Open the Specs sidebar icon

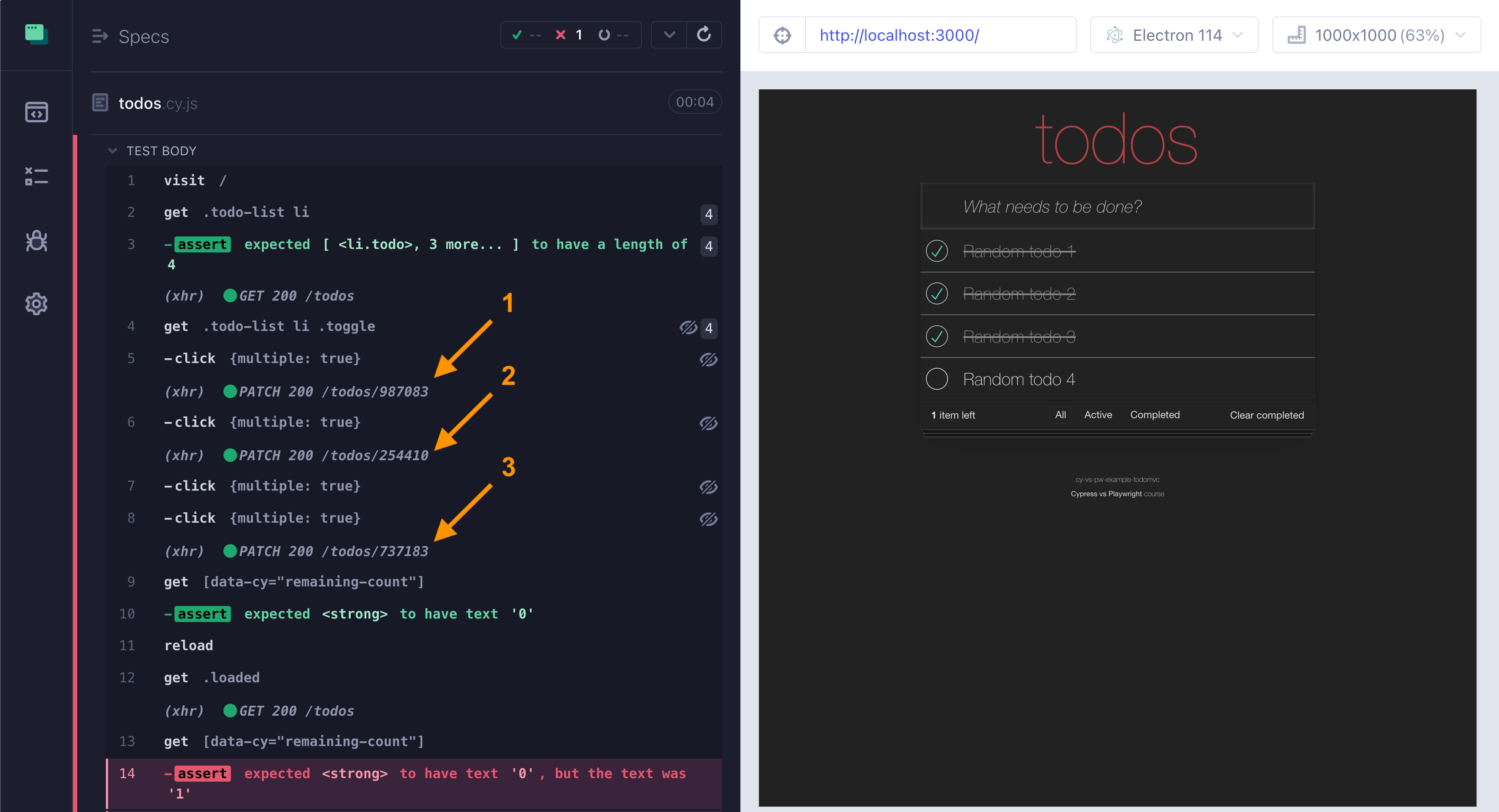click(x=36, y=111)
